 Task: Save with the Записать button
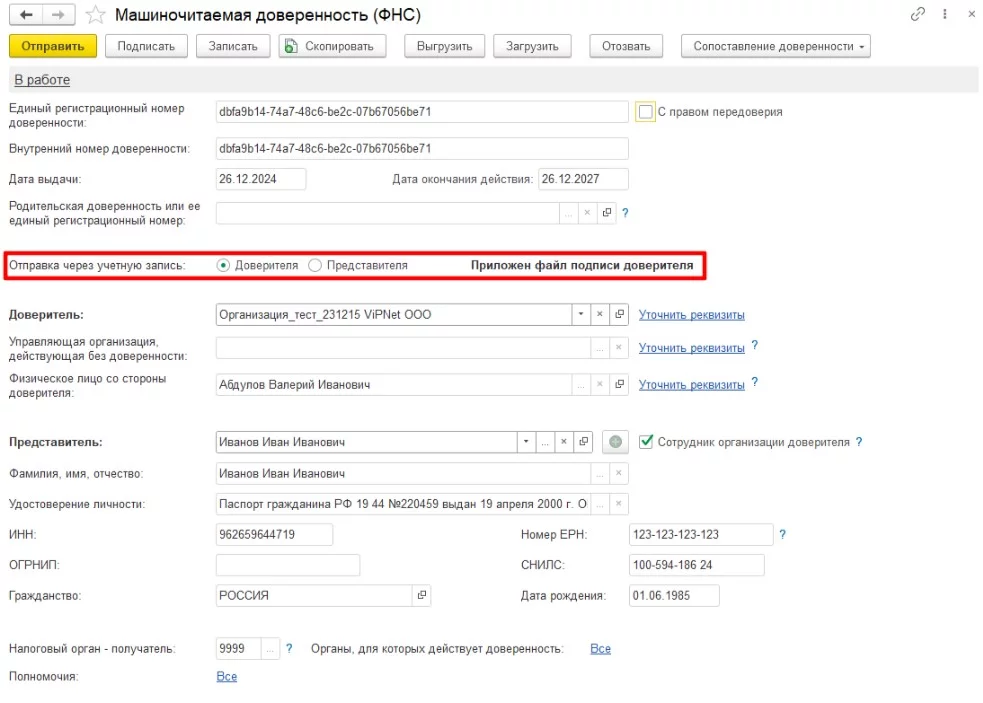[233, 46]
